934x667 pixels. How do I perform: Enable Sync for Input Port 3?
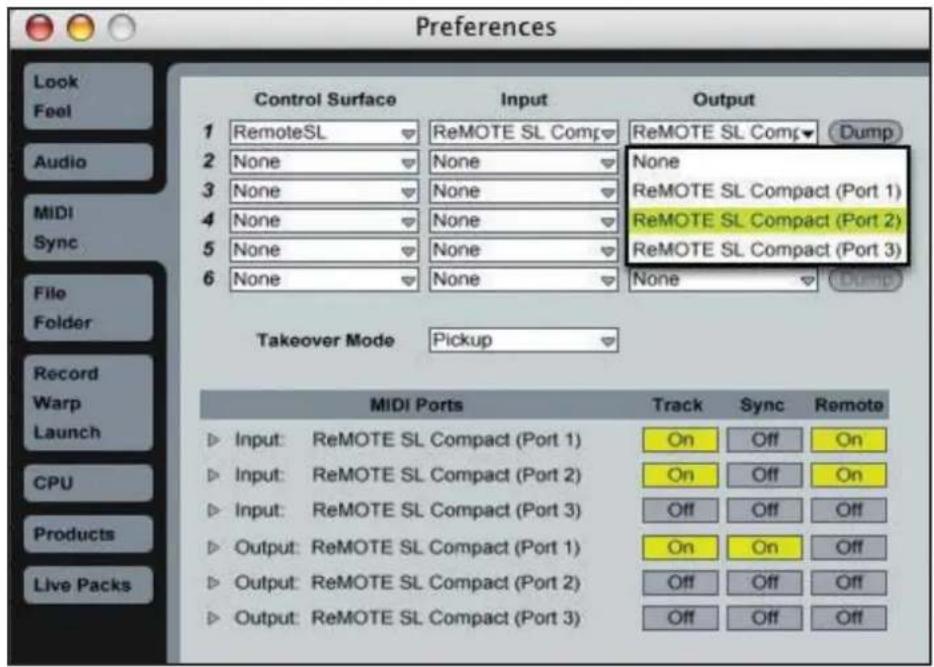click(764, 511)
